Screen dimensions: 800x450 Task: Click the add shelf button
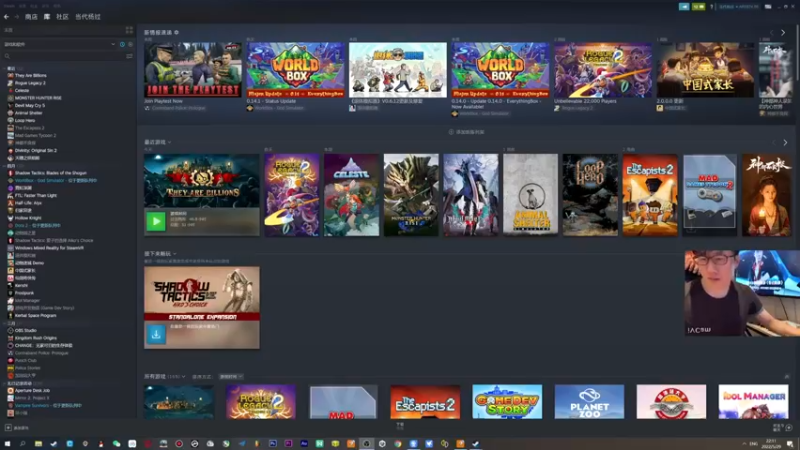click(466, 132)
